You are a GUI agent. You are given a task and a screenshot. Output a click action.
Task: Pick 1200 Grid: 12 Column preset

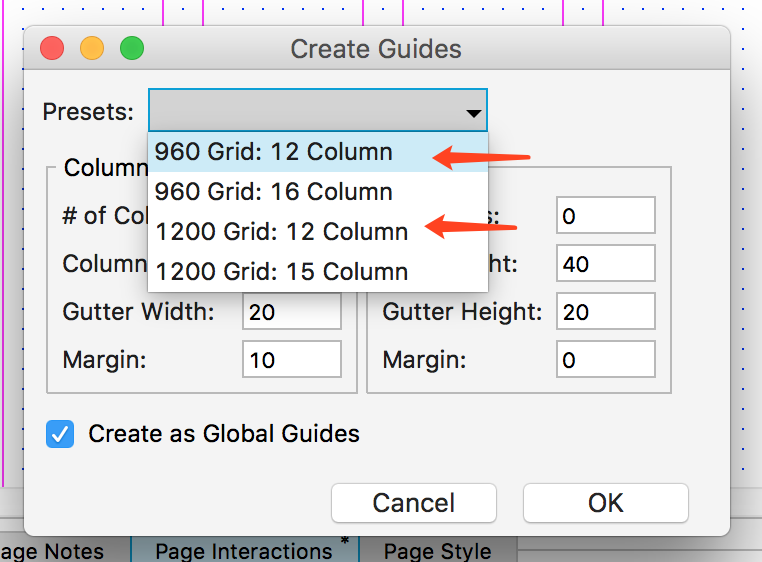click(x=281, y=232)
